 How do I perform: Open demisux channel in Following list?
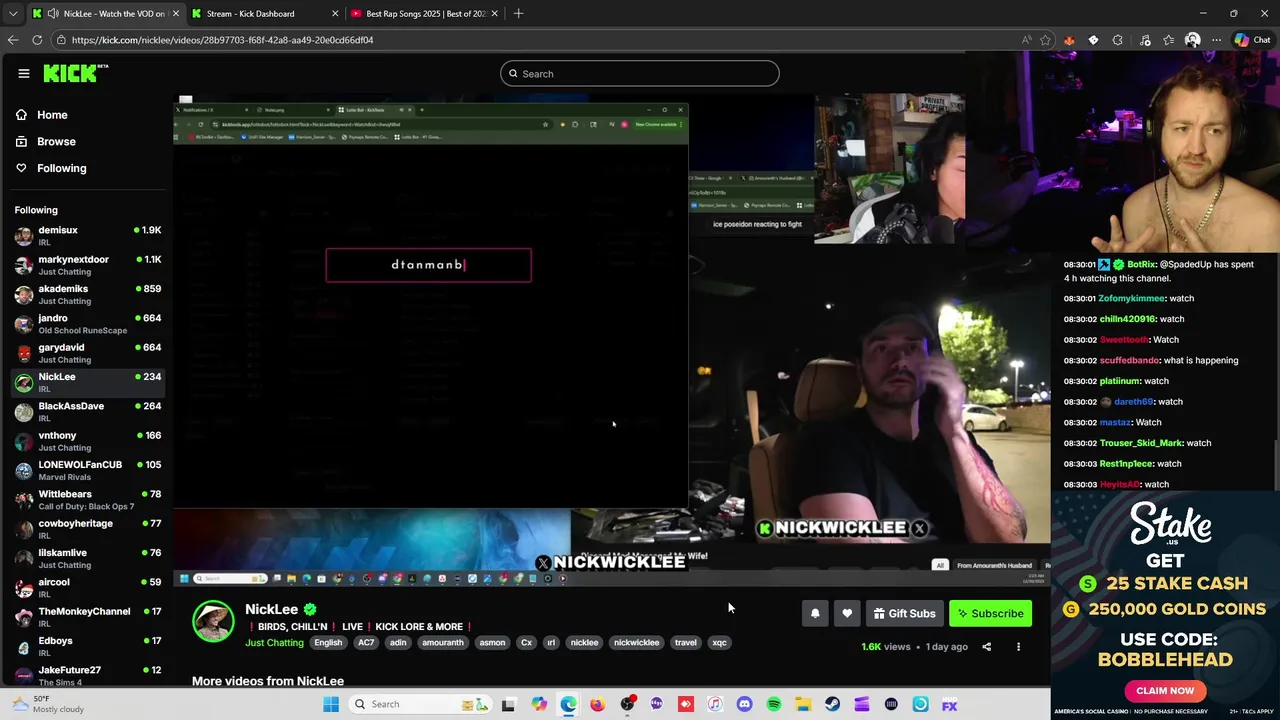88,236
